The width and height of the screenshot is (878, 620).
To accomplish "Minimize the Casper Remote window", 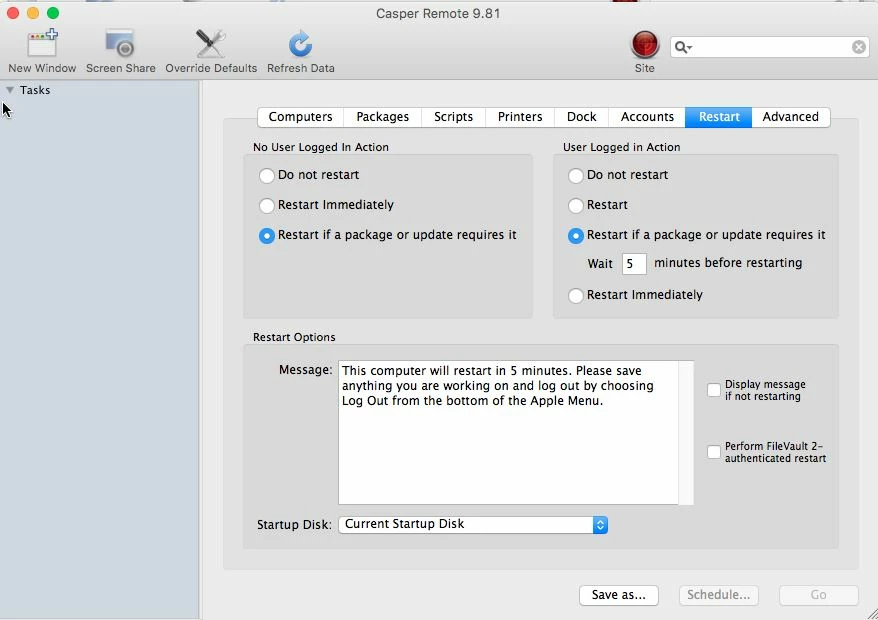I will (x=33, y=13).
